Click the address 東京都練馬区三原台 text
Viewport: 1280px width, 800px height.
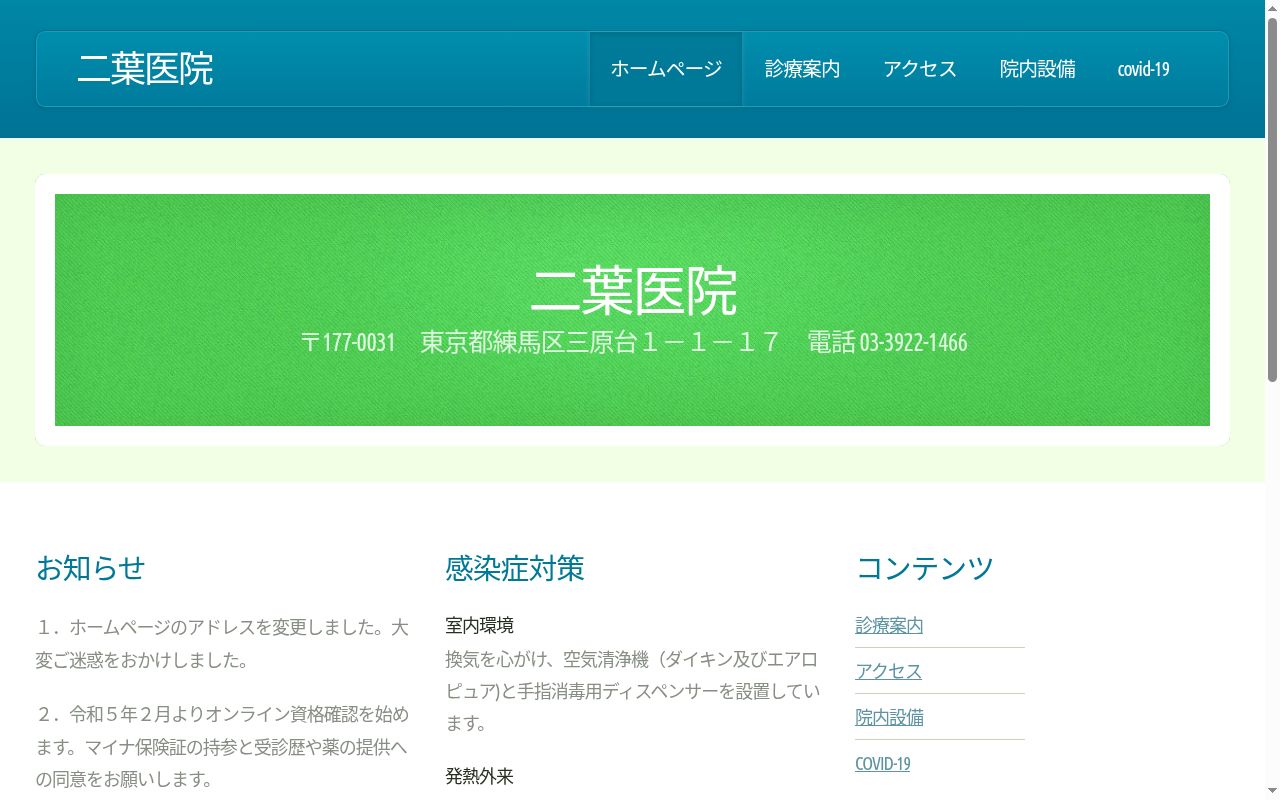coord(528,343)
